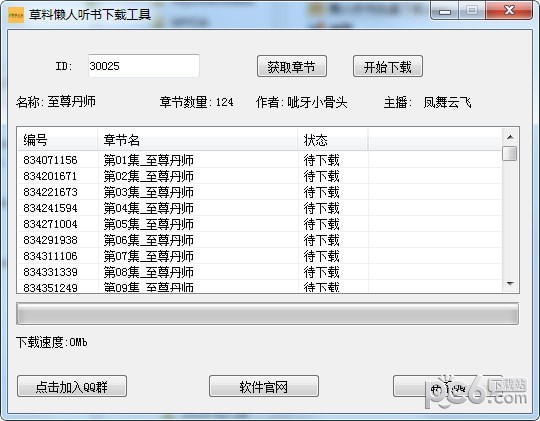Click 待下载 status of 第07集 row
The width and height of the screenshot is (540, 421).
[321, 256]
